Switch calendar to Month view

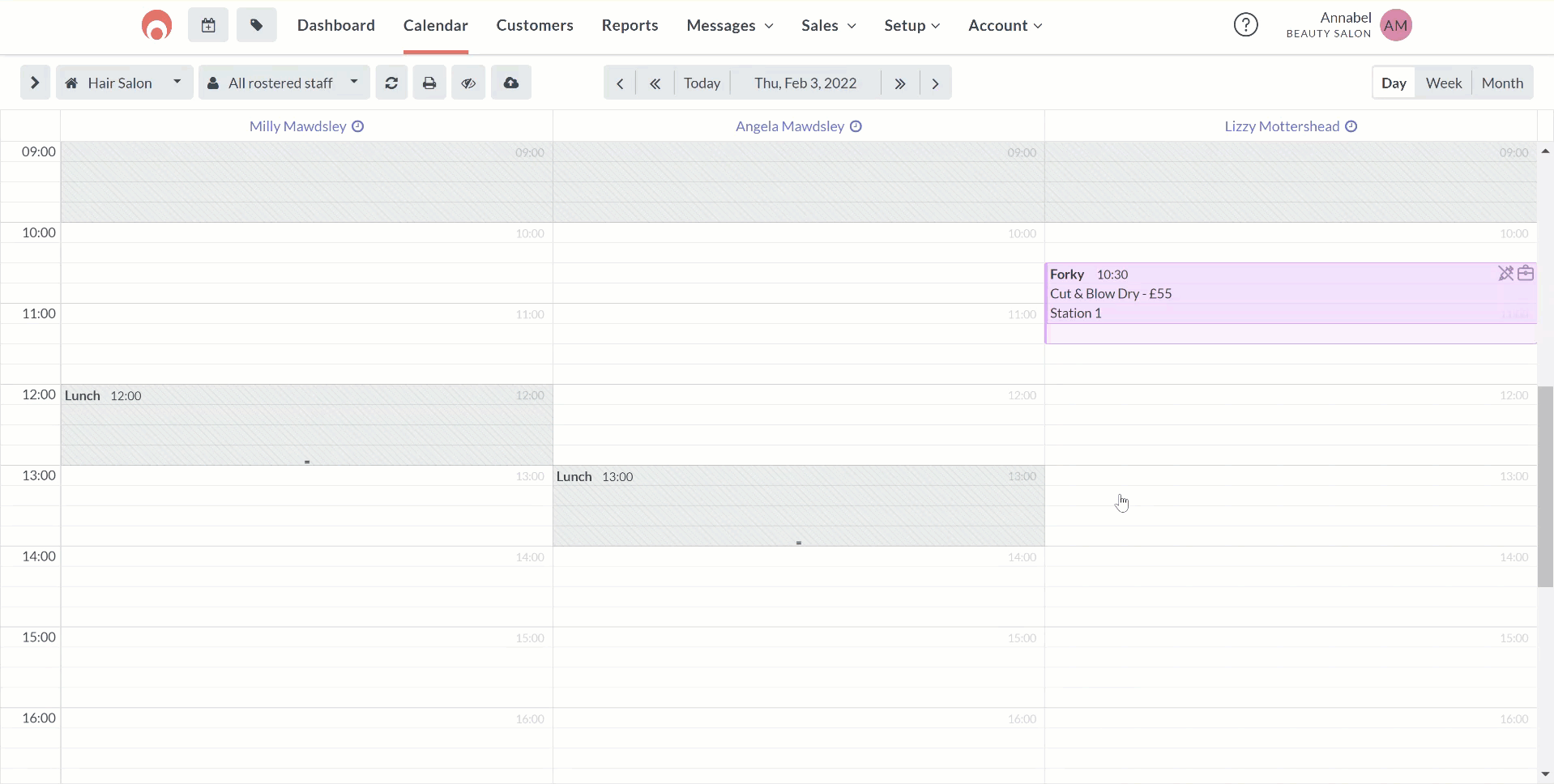(1502, 83)
